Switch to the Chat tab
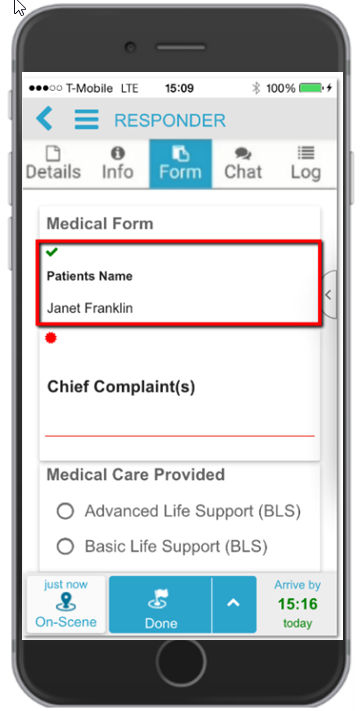The width and height of the screenshot is (364, 711). [x=243, y=164]
